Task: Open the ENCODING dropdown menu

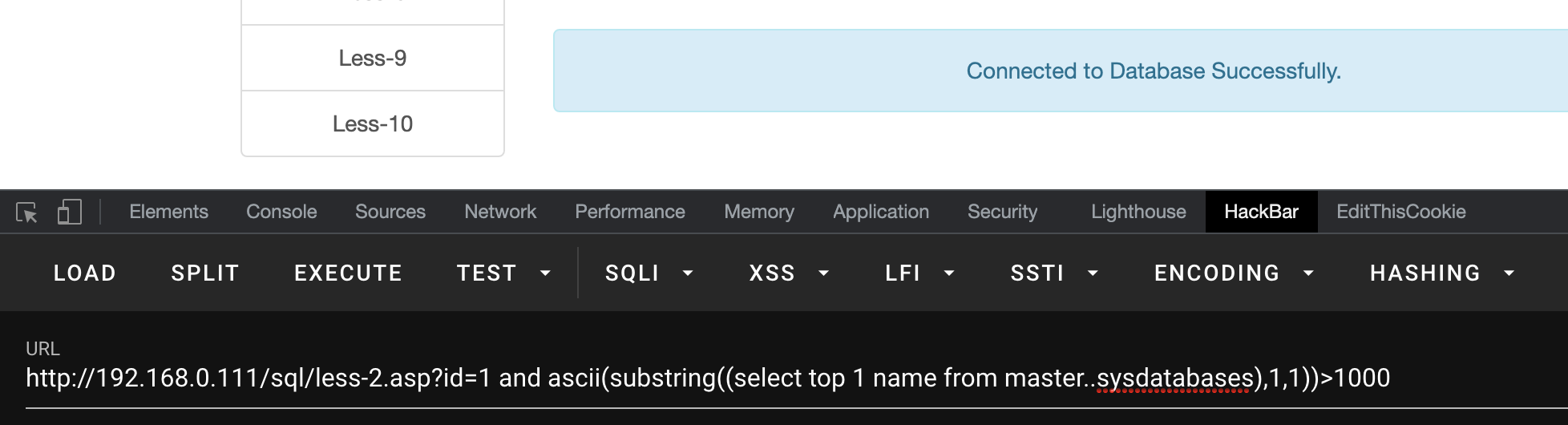Action: pos(1233,273)
